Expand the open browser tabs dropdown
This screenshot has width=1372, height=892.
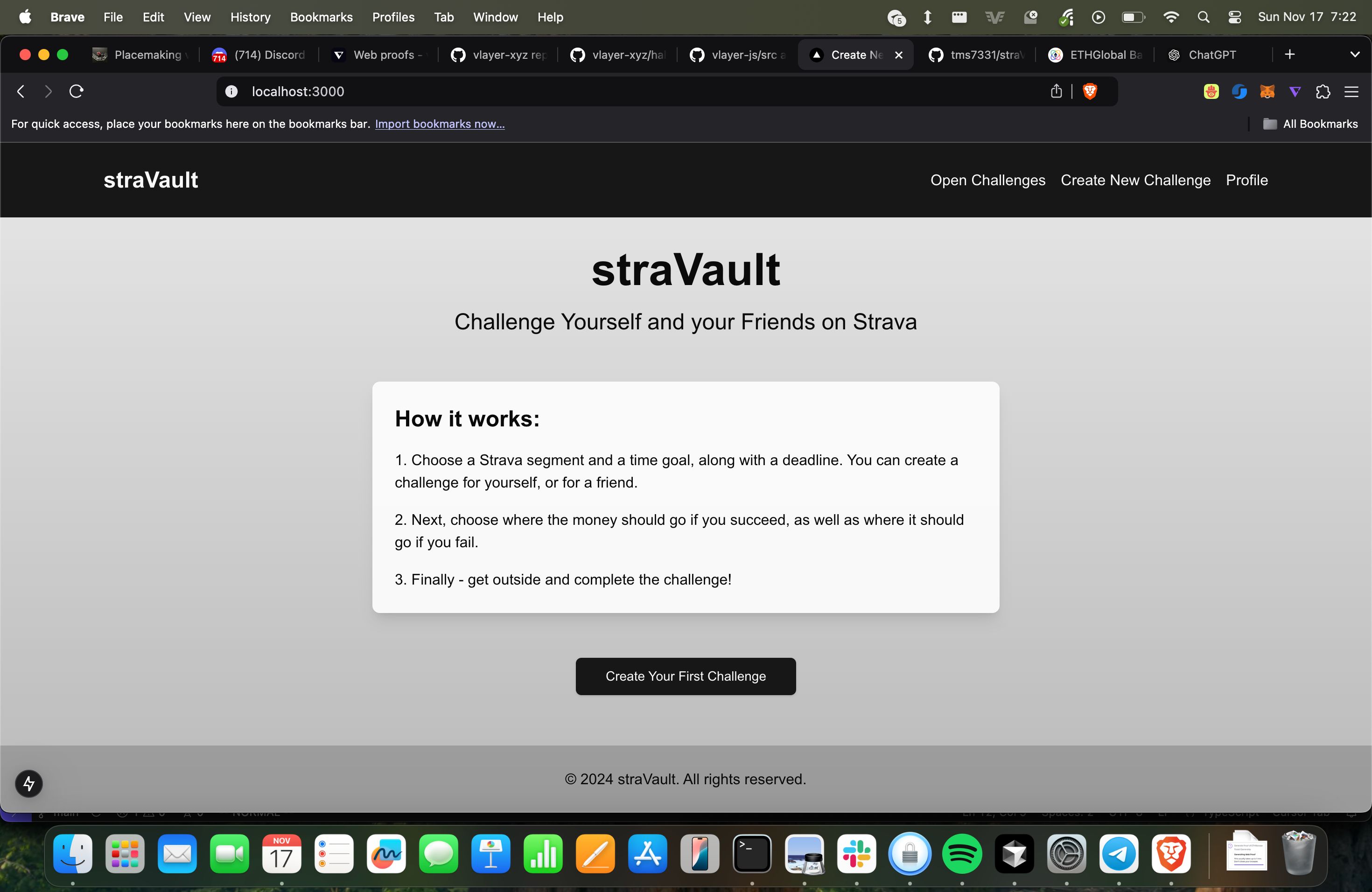point(1355,54)
